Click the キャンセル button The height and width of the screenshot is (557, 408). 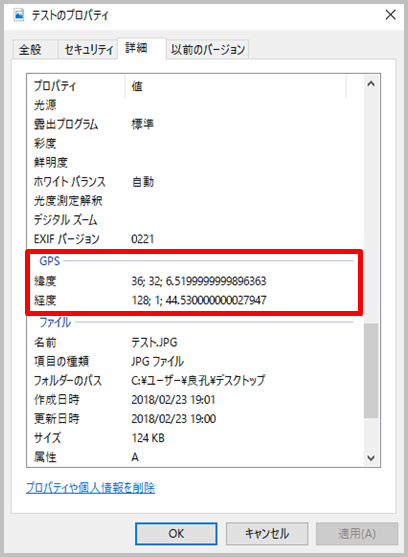coord(267,534)
